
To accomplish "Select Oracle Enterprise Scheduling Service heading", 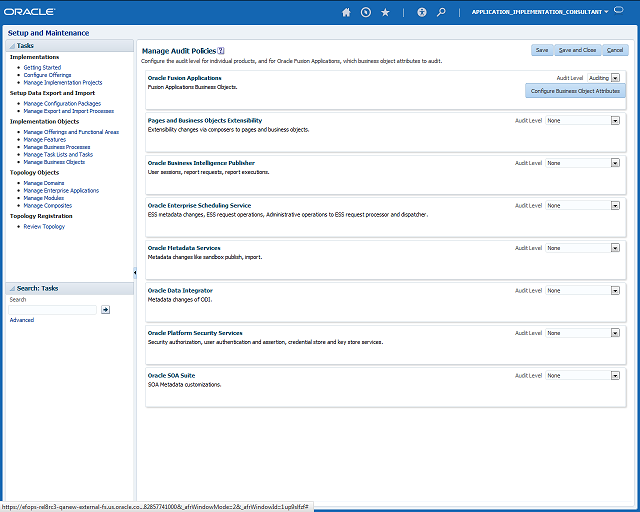I will tap(199, 205).
